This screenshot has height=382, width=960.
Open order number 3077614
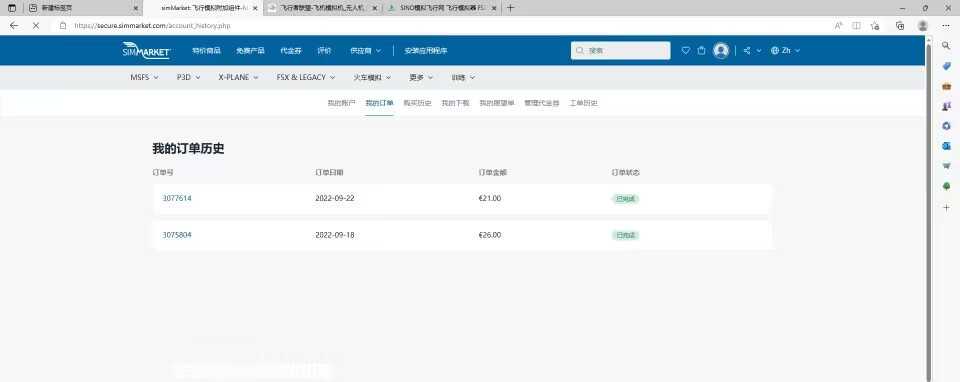[x=177, y=198]
